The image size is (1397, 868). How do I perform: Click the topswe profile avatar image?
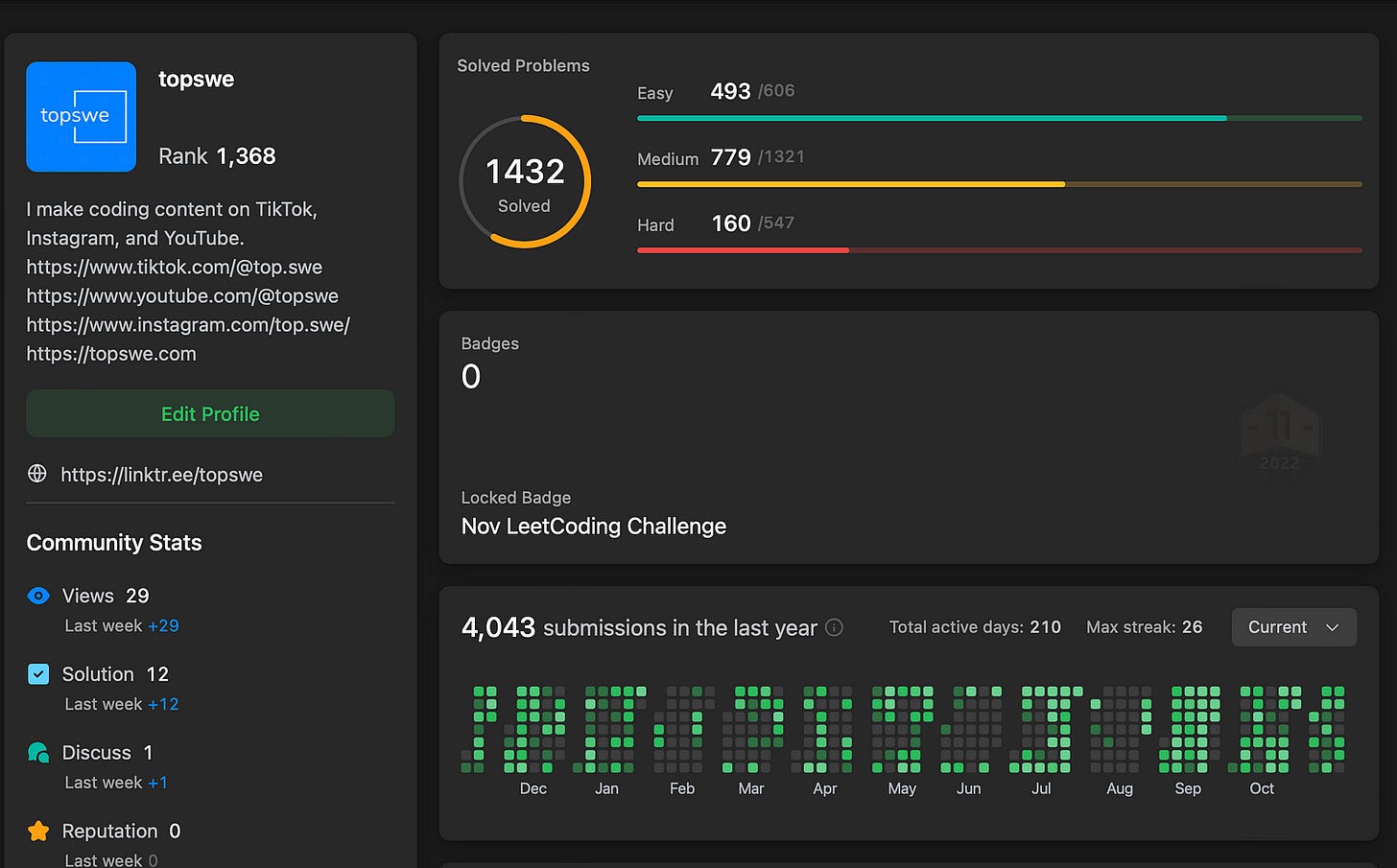click(x=82, y=117)
